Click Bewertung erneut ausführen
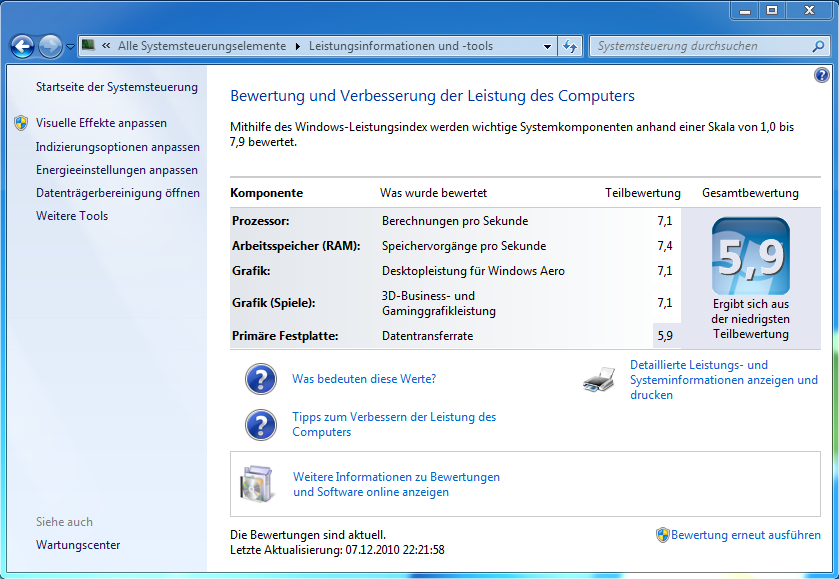 tap(745, 535)
